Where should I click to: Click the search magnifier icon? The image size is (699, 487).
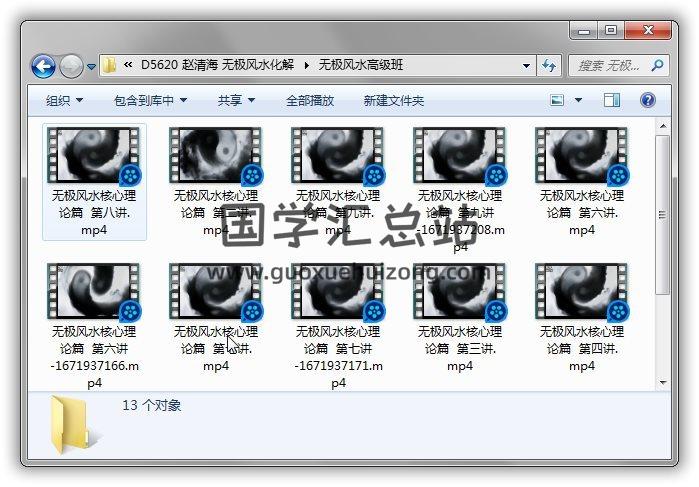pos(657,66)
